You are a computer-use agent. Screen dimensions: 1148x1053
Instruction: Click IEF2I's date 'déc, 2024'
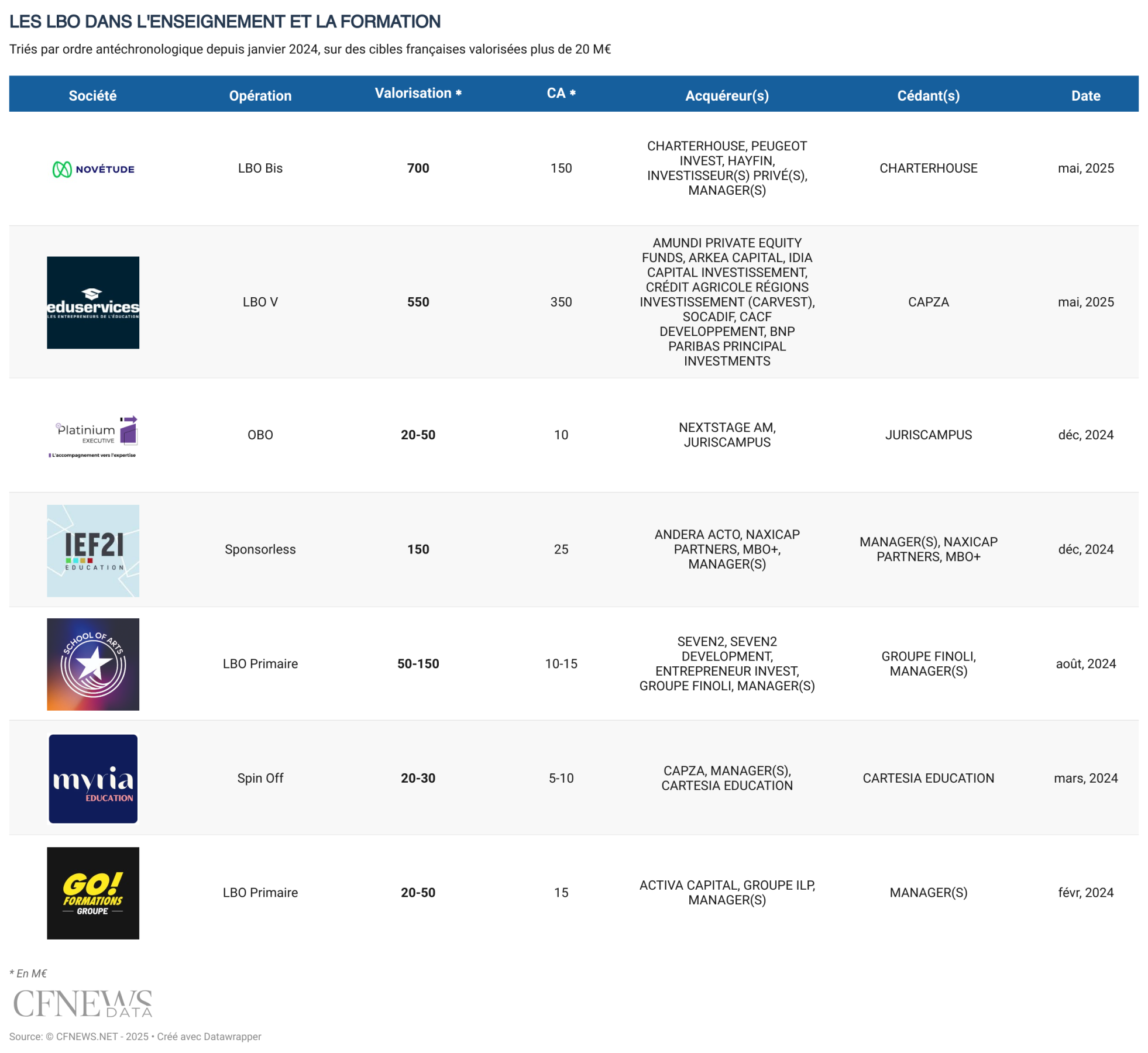(1085, 549)
